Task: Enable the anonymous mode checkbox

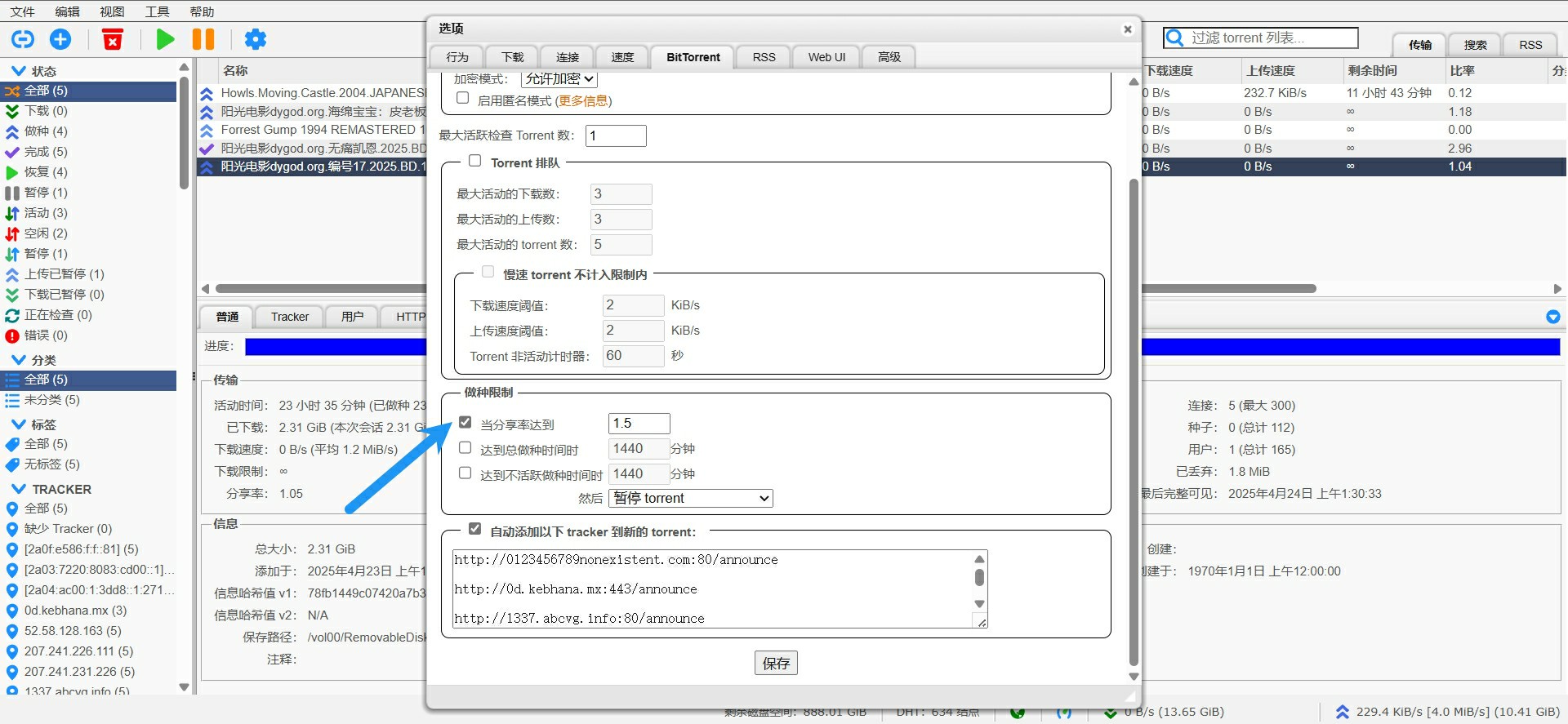Action: pyautogui.click(x=463, y=99)
